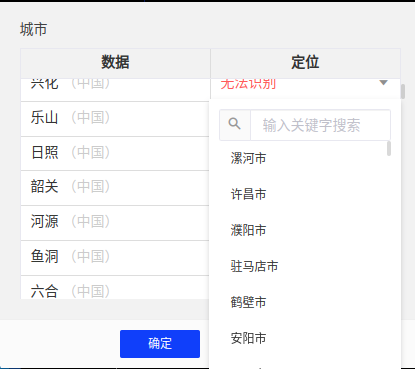Expand the 无法识别 dropdown arrow
415x369 pixels.
pos(384,82)
